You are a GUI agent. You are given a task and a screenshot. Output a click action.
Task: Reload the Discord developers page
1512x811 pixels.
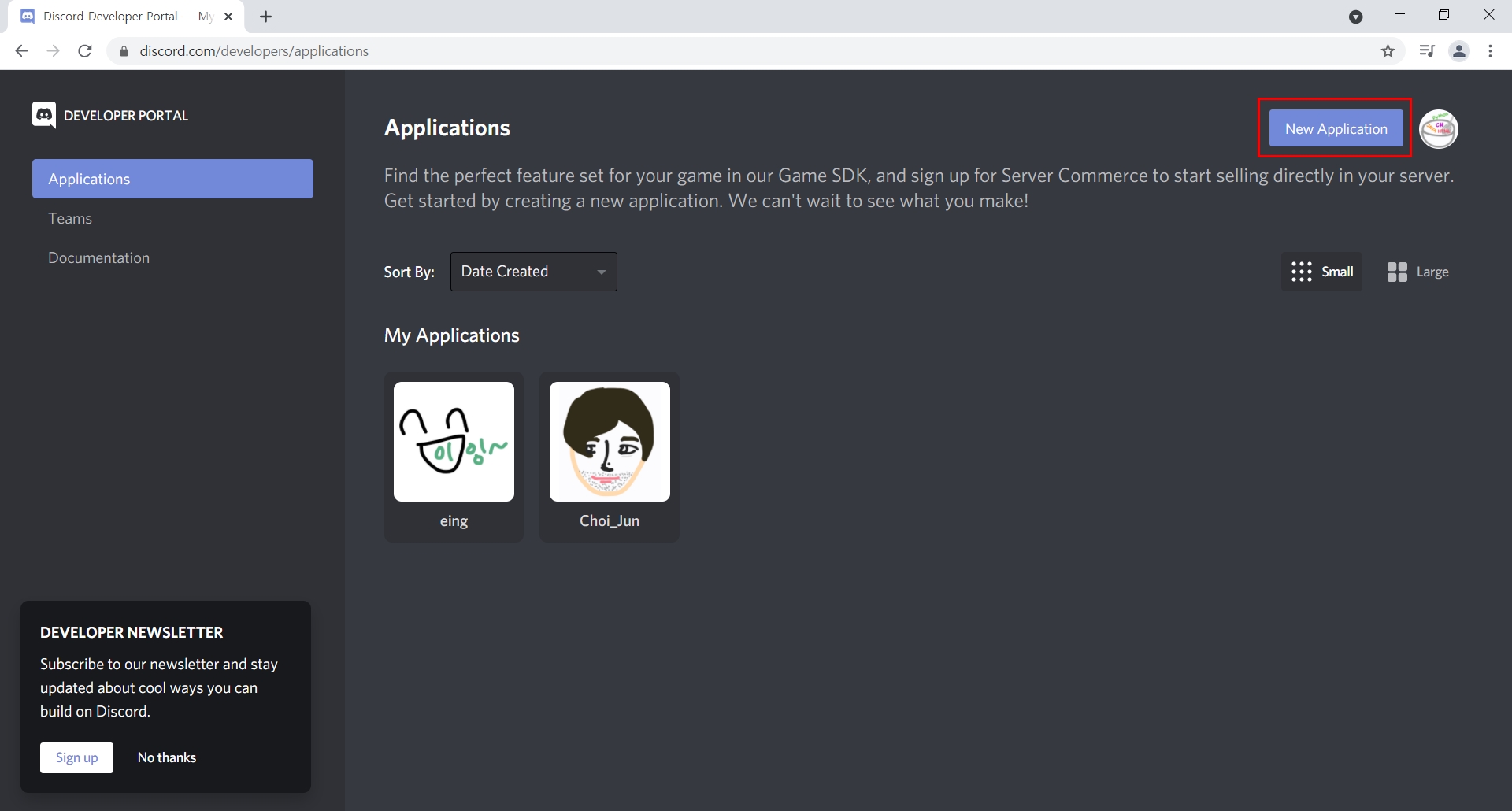[85, 51]
